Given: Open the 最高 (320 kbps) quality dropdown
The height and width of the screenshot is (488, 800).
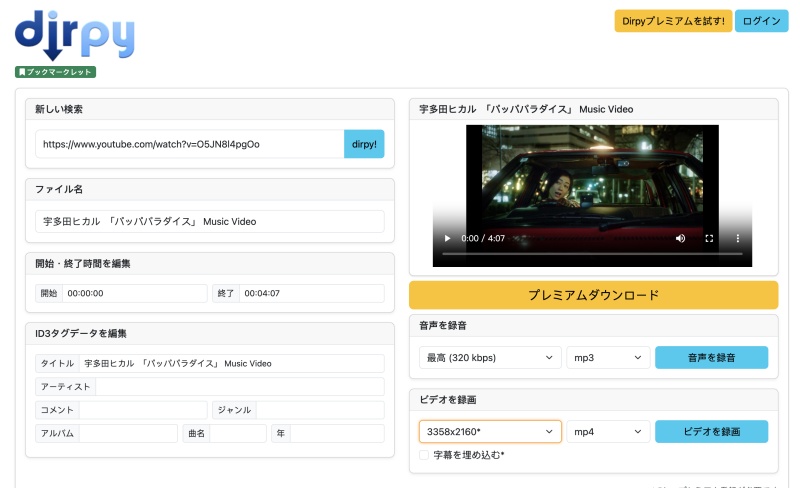Looking at the screenshot, I should point(490,358).
